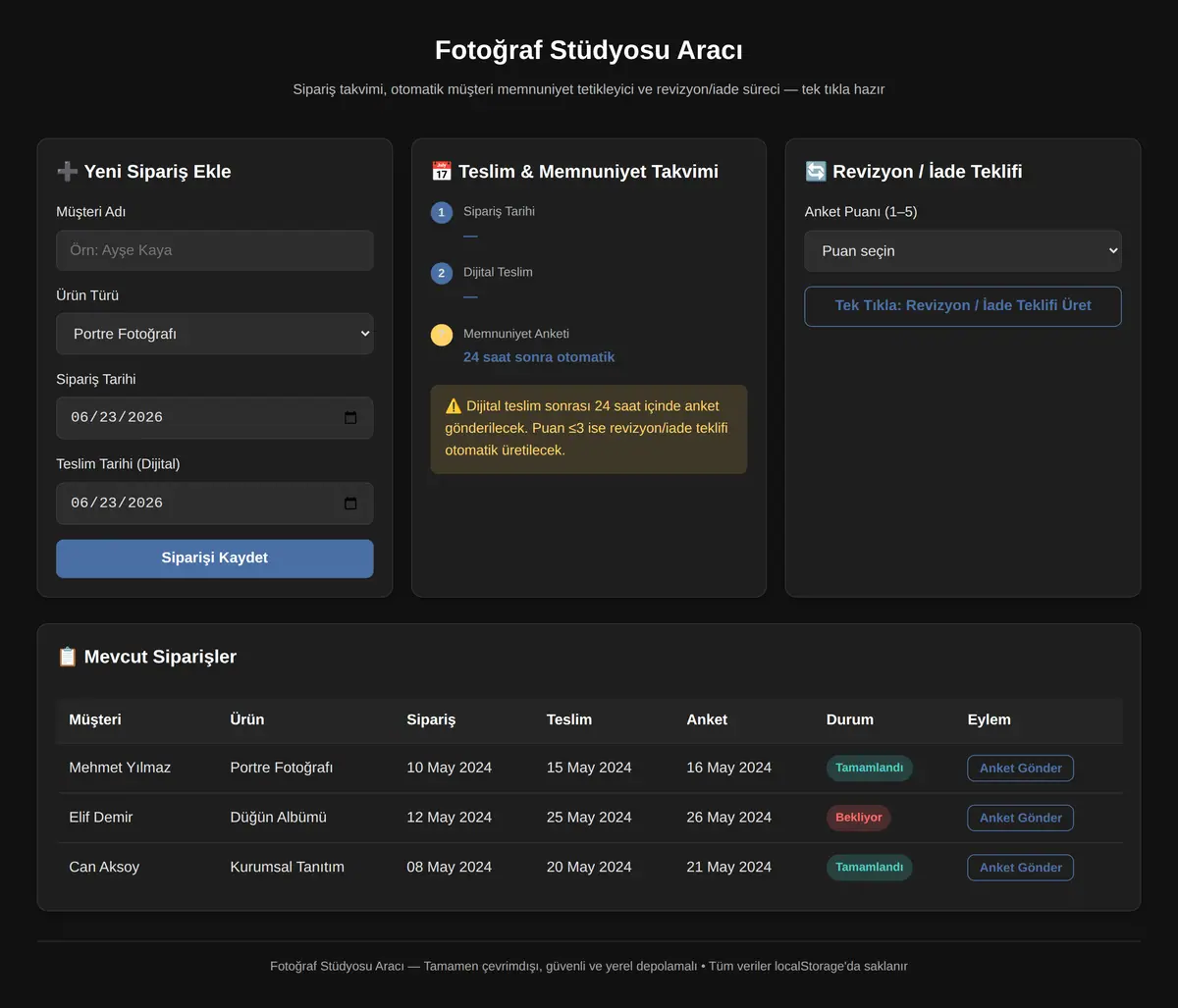Click the refresh icon beside Revizyon / İade Teklifi

816,172
